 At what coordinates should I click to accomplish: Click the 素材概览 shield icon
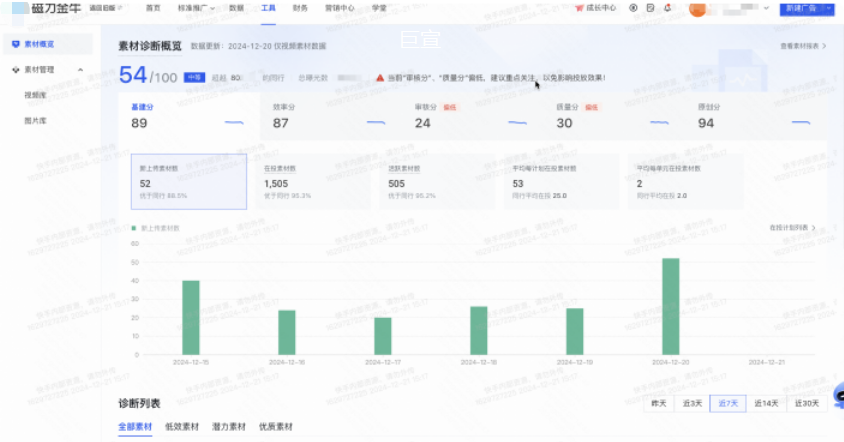(x=16, y=44)
